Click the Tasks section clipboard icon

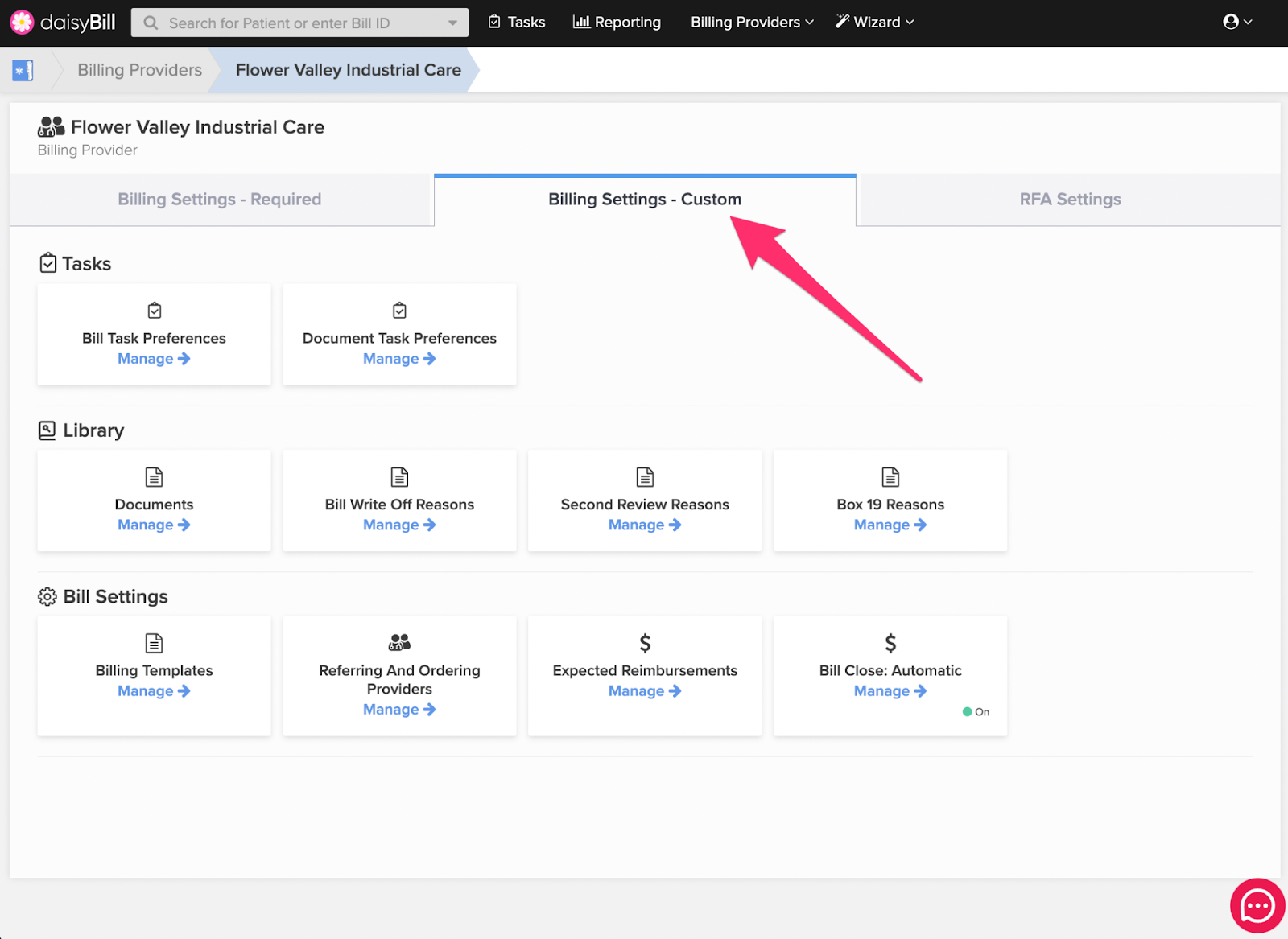click(x=48, y=263)
